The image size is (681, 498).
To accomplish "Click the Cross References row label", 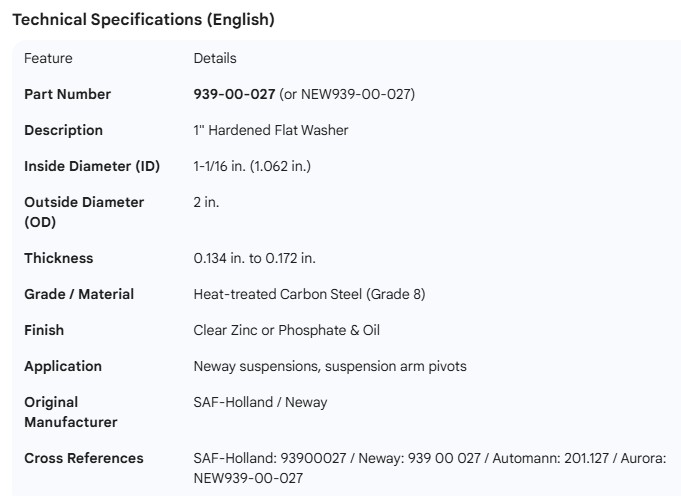I will point(84,458).
